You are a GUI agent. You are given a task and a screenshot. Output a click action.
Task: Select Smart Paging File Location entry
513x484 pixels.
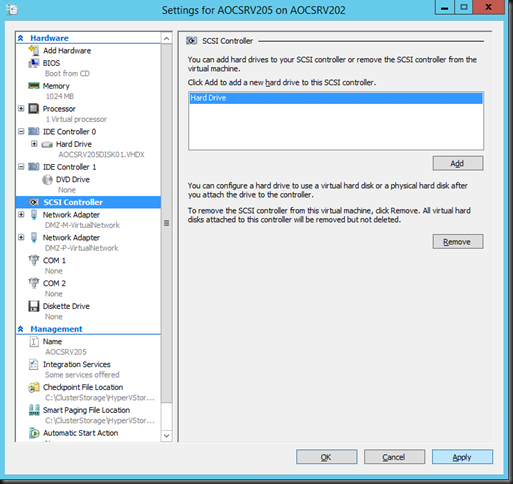tap(86, 410)
